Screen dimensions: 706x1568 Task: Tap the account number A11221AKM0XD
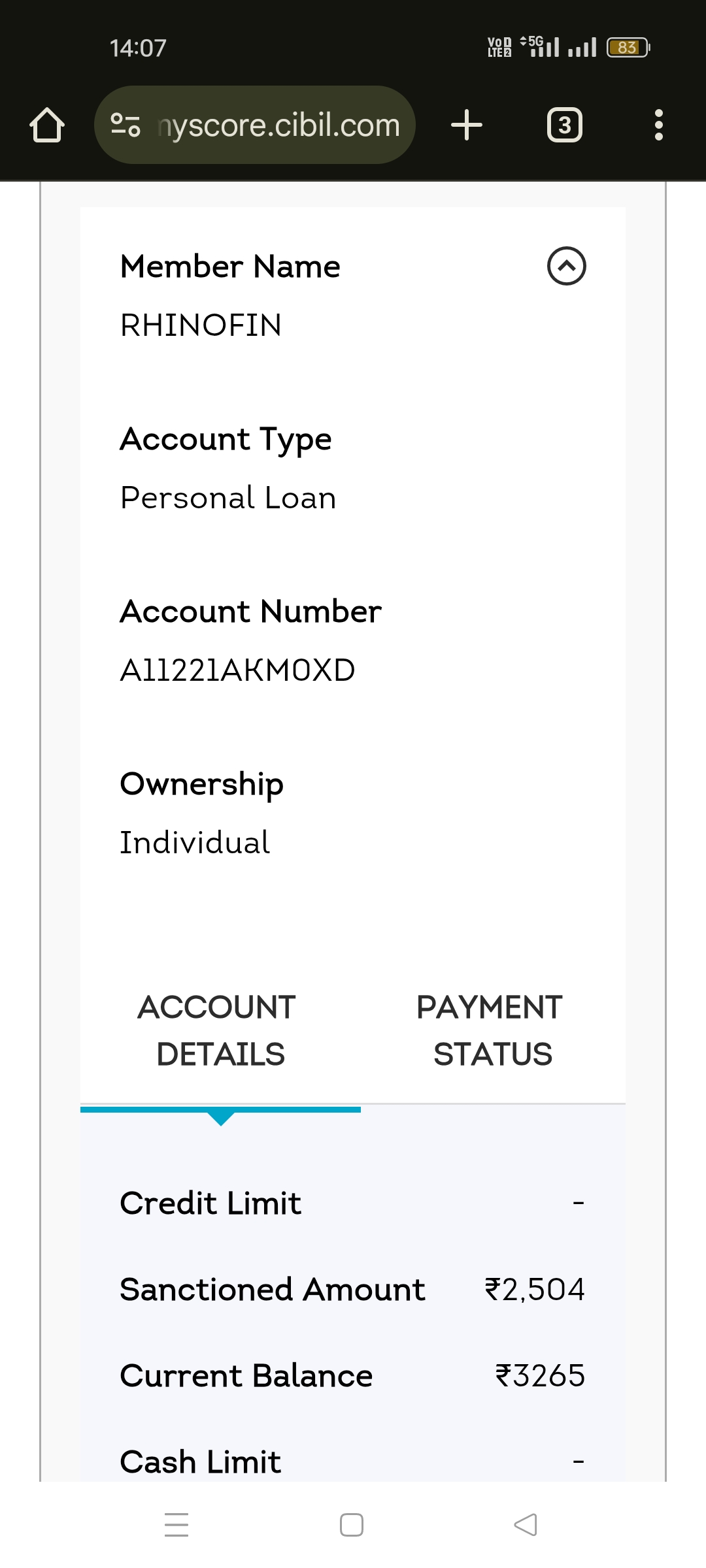(238, 670)
